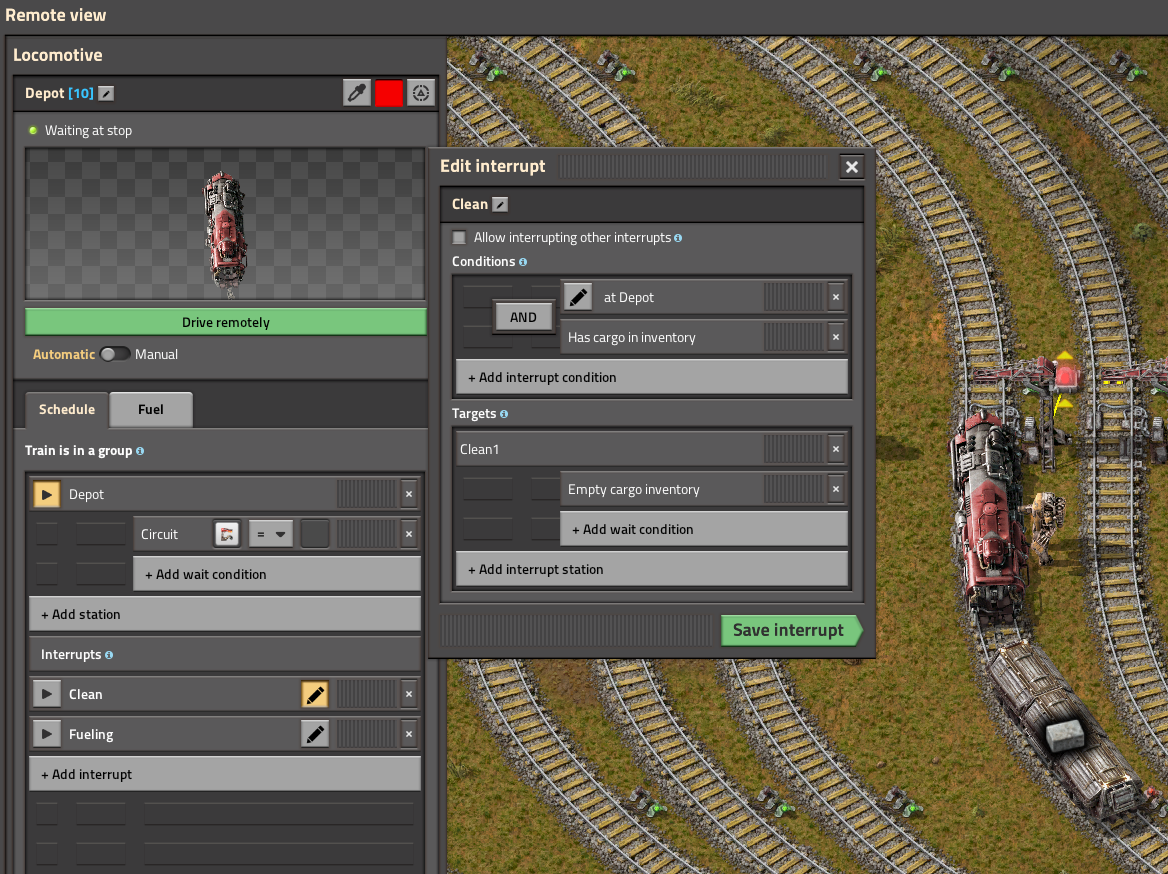Viewport: 1168px width, 874px height.
Task: Edit the at Depot condition station
Action: [x=577, y=297]
